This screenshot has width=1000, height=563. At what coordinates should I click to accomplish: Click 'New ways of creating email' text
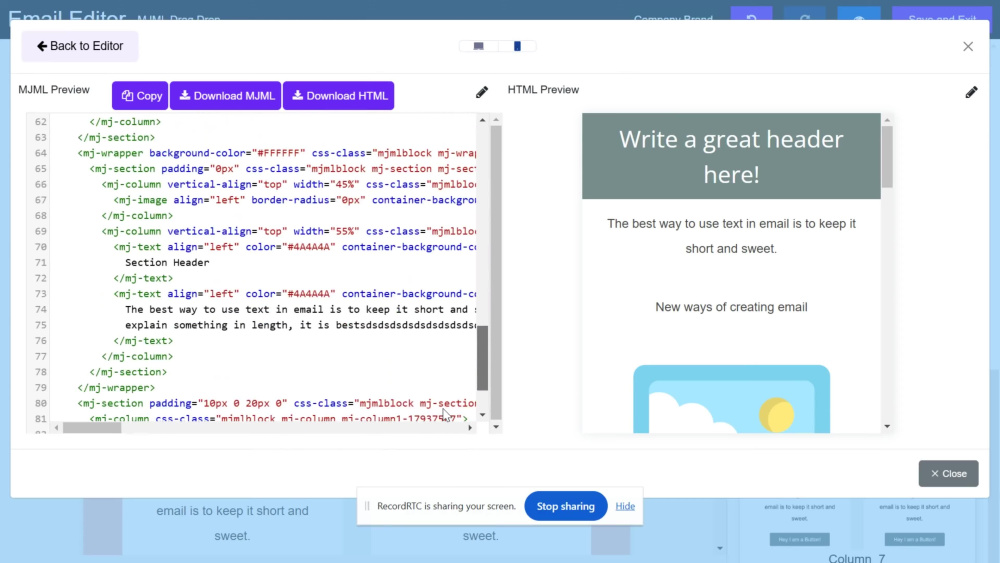click(731, 307)
